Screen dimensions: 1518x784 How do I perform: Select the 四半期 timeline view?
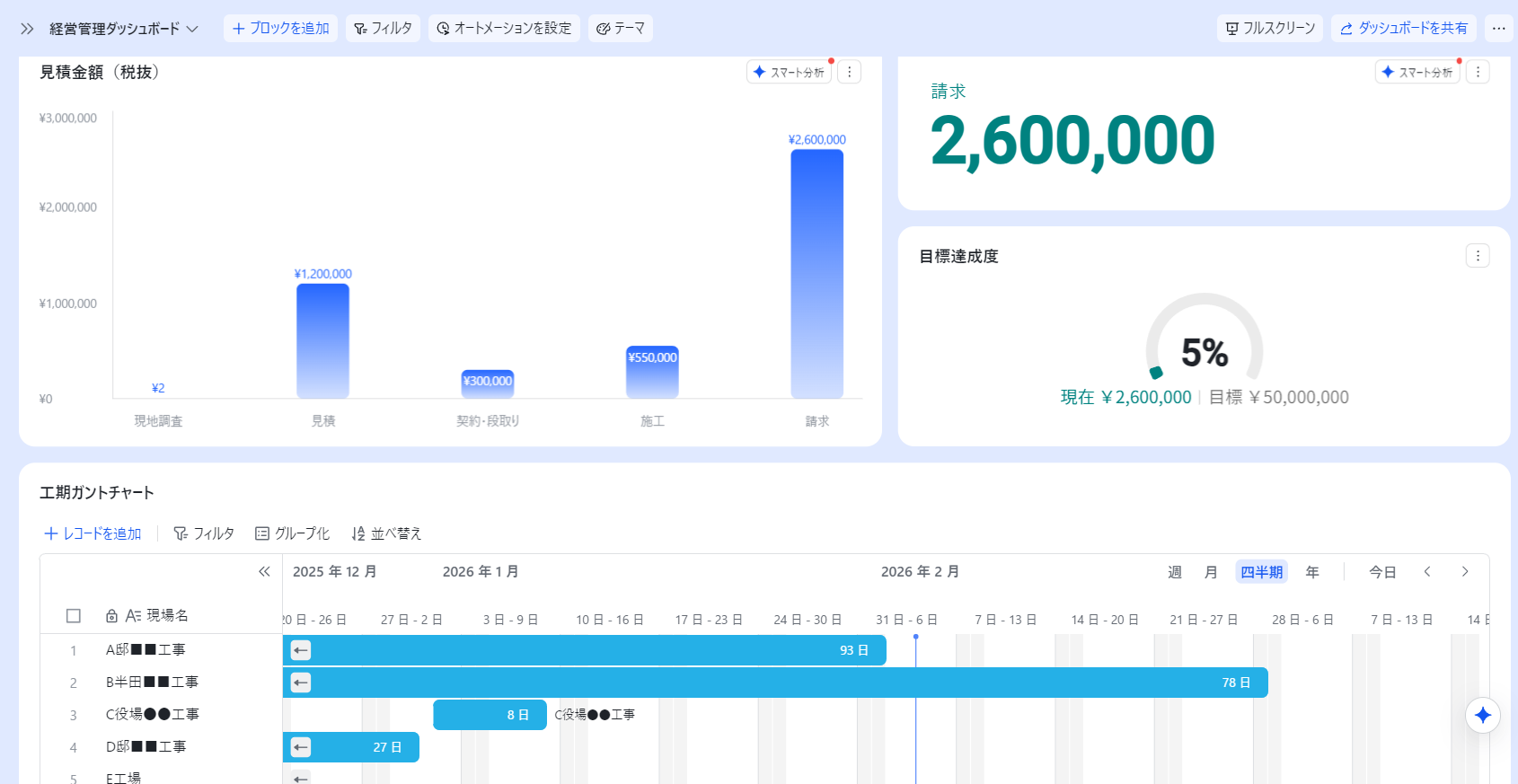pyautogui.click(x=1261, y=572)
